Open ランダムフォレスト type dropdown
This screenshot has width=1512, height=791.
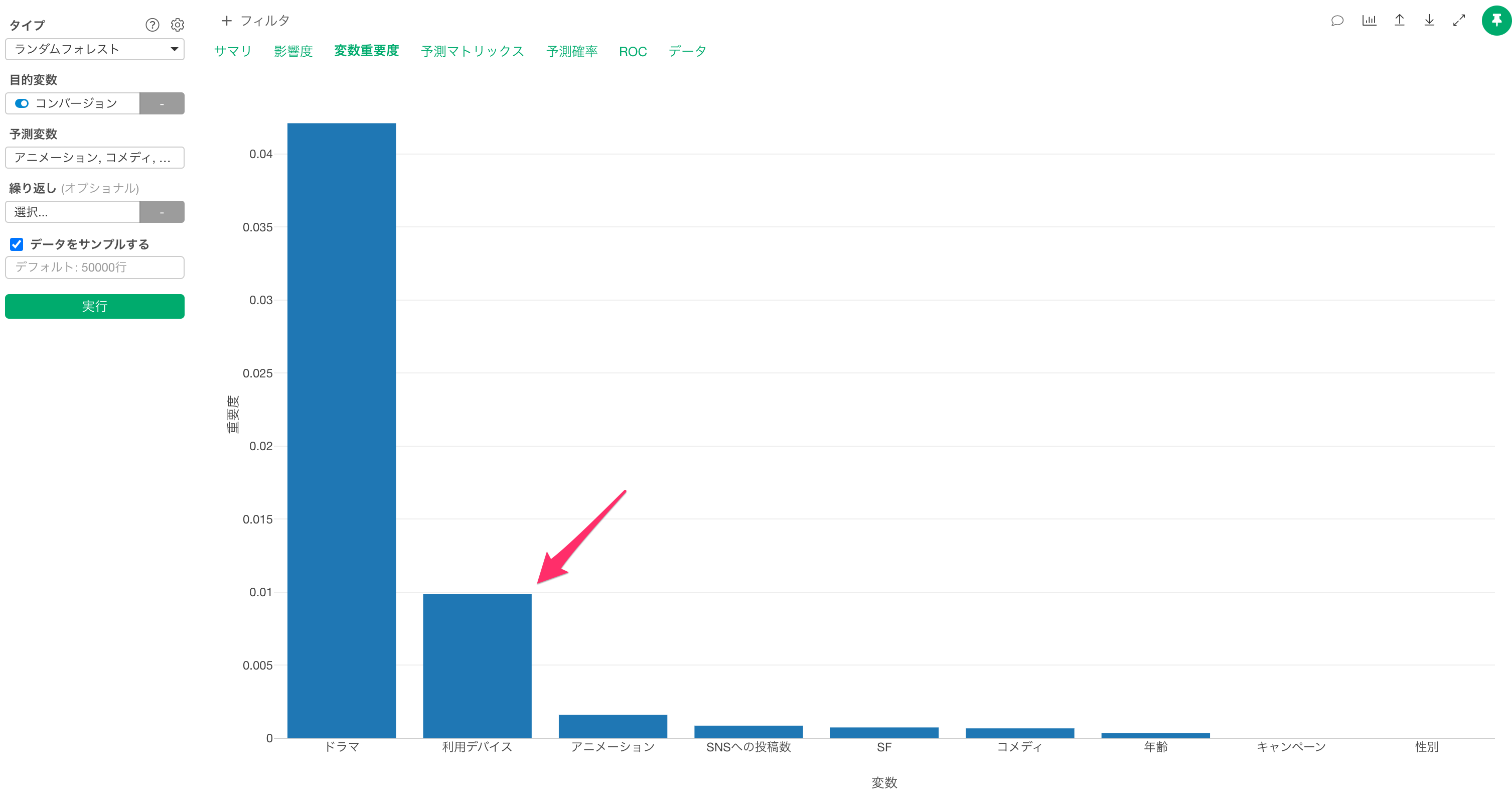(94, 49)
